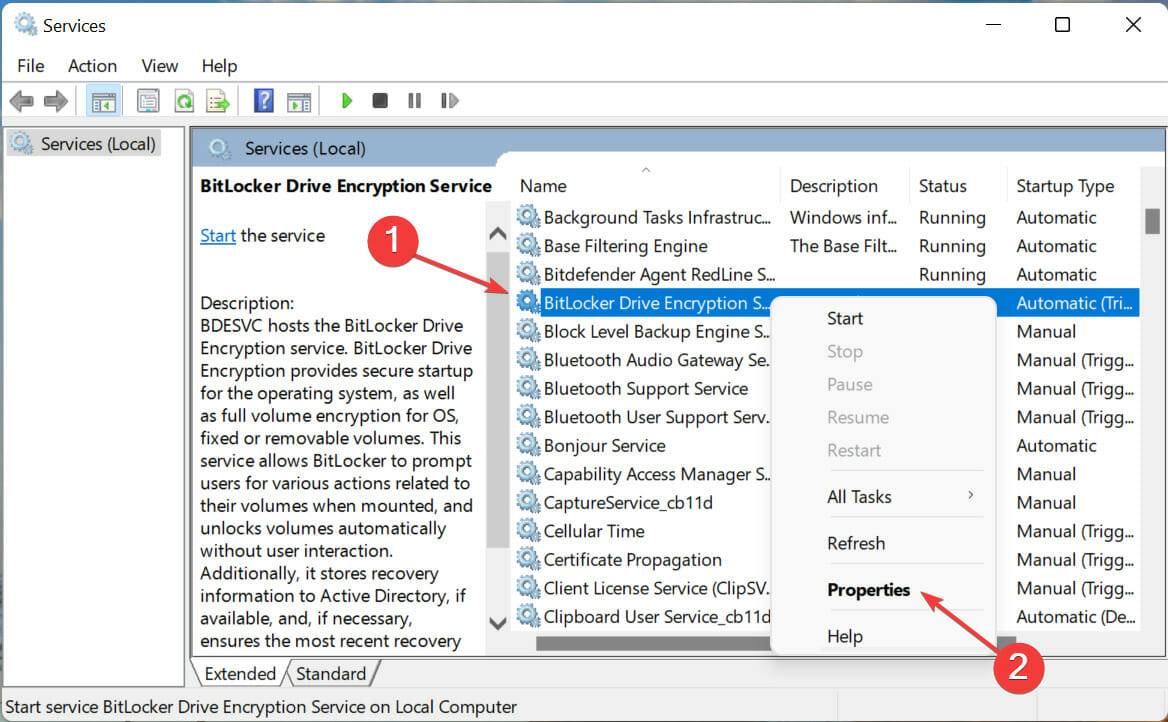The width and height of the screenshot is (1168, 722).
Task: Click the Start link to start BitLocker service
Action: pyautogui.click(x=218, y=235)
